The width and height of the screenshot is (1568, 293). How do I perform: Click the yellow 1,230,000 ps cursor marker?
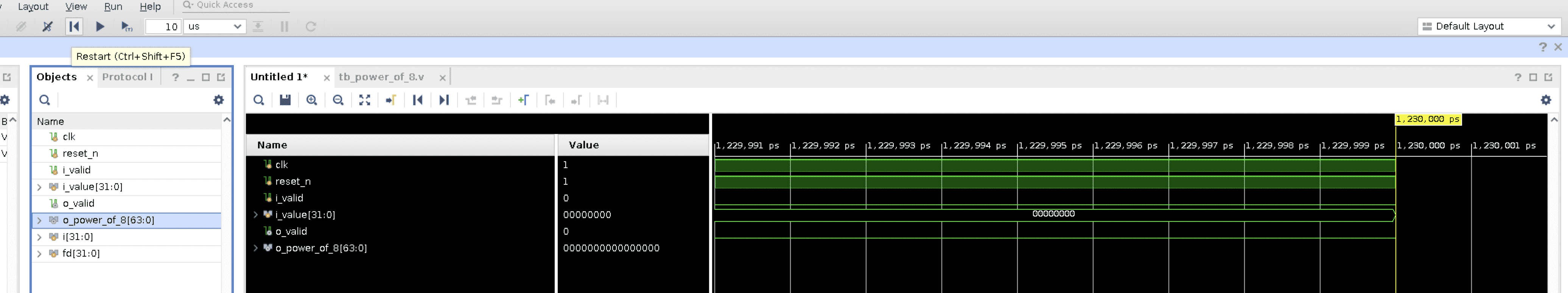tap(1427, 119)
